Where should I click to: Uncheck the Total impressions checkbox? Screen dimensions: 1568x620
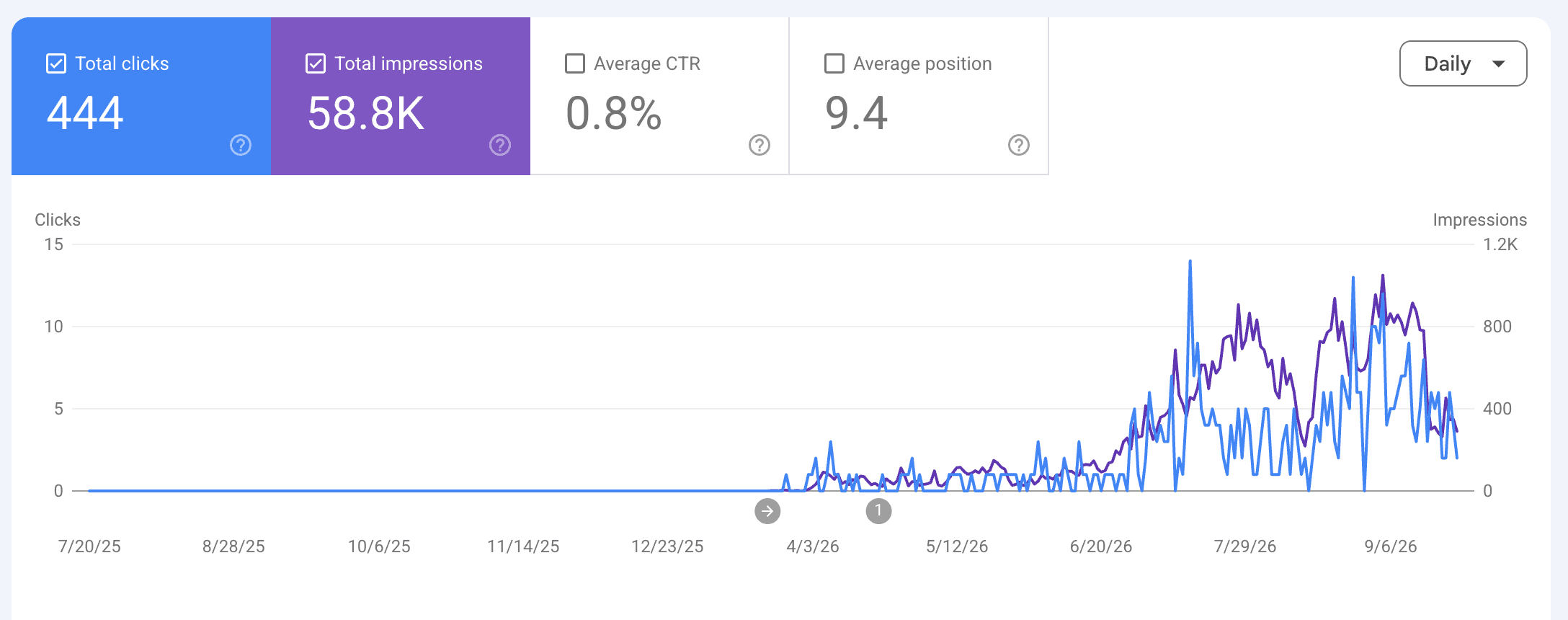point(316,63)
